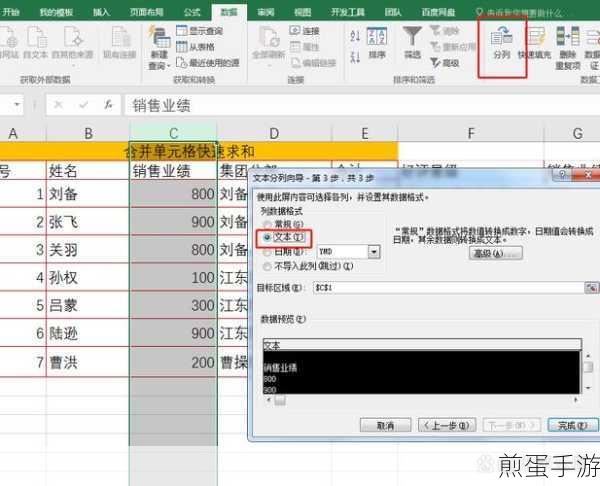
Task: Click the formula bar cancel X icon
Action: pyautogui.click(x=58, y=104)
